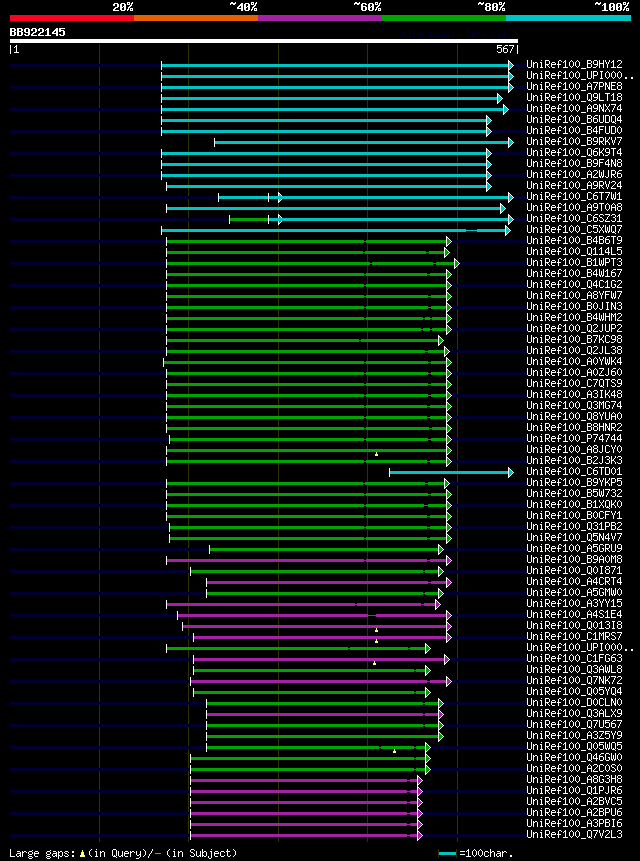Click the arrowhead on the C6TD01 alignment
Image resolution: width=640 pixels, height=861 pixels.
(511, 472)
